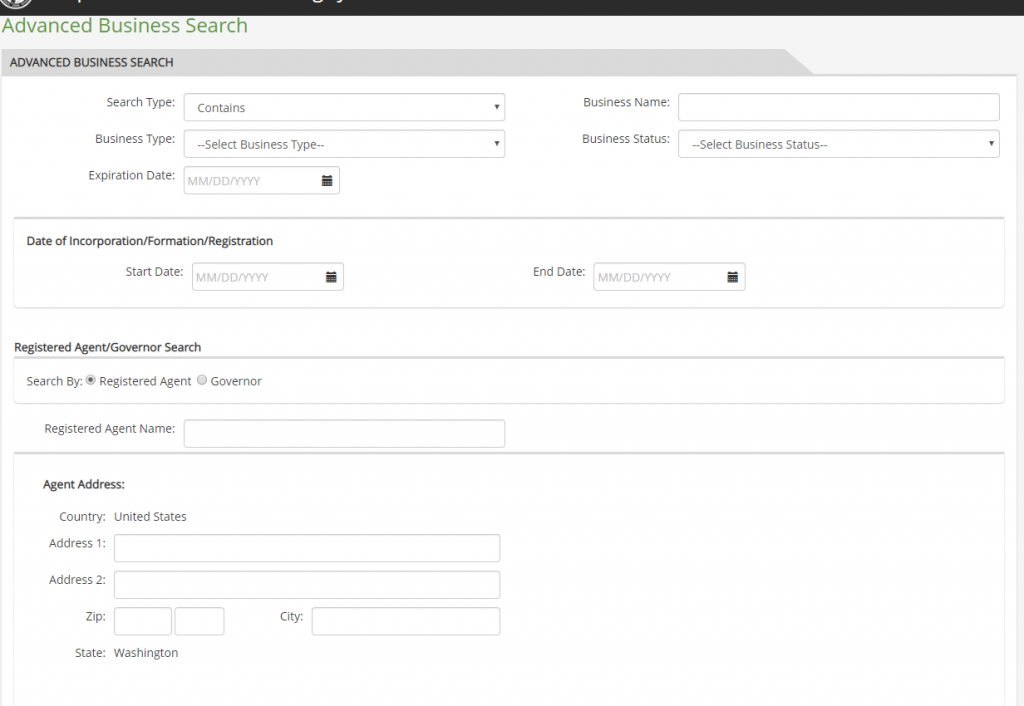
Task: Select the 'Advanced Business Search' page heading
Action: point(125,25)
